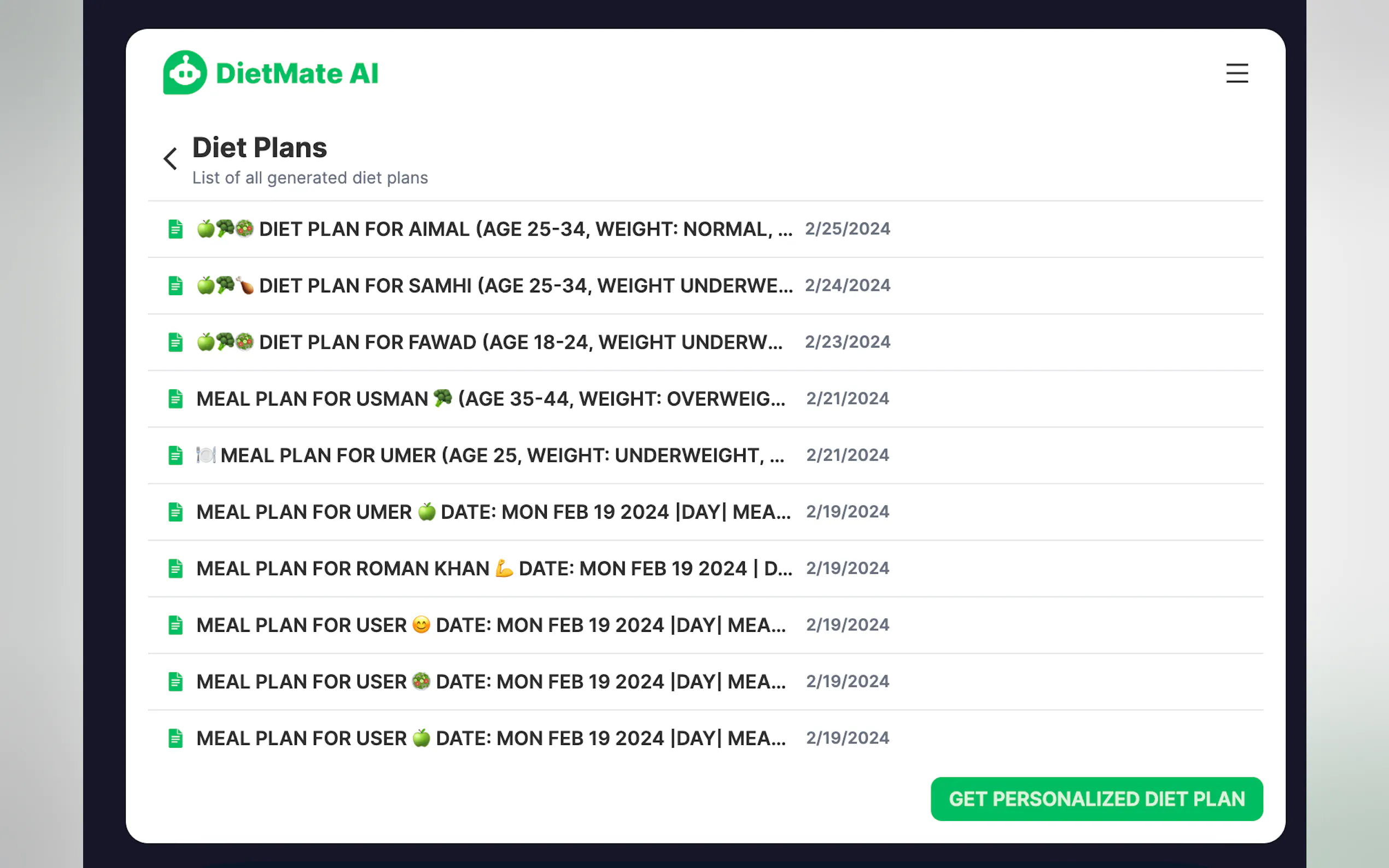Open Meal Plan for Umer with plate emoji
Image resolution: width=1389 pixels, height=868 pixels.
[x=502, y=455]
